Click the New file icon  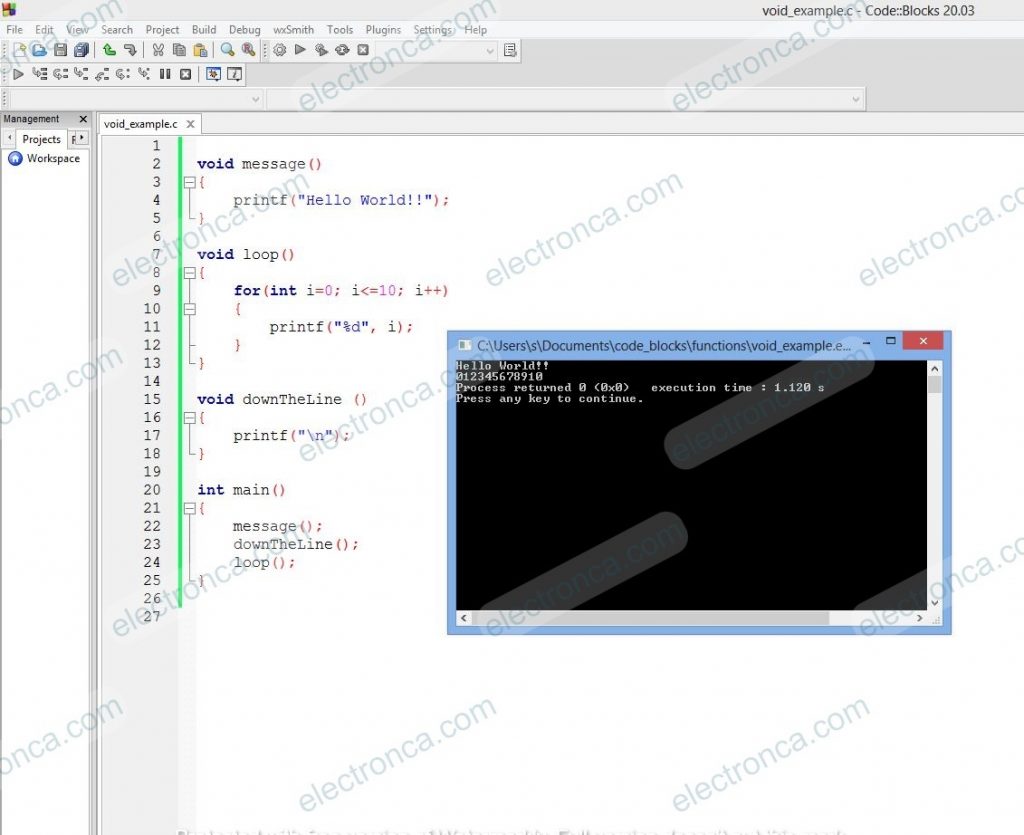point(20,50)
